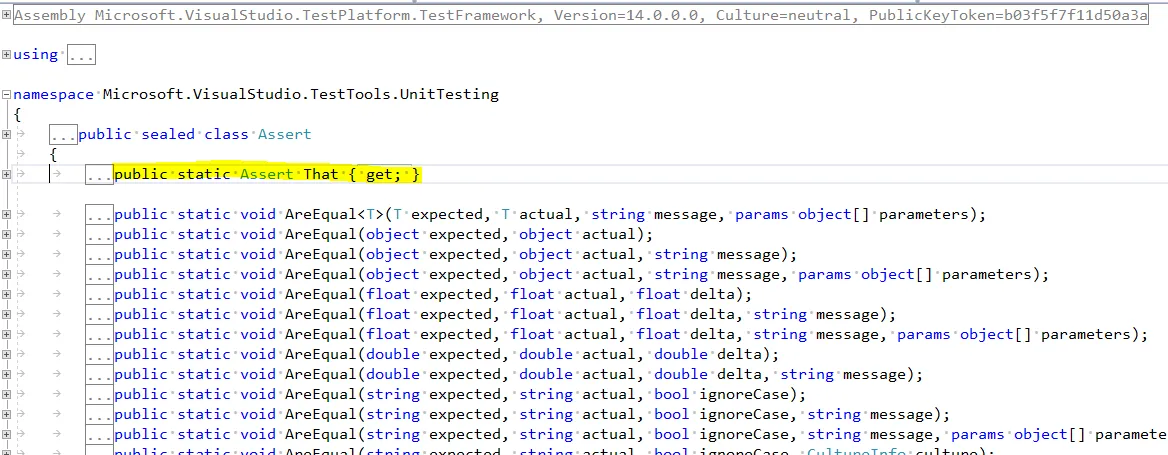This screenshot has height=455, width=1168.
Task: Expand margin plus for AreEqual double overload ending delta)
Action: 6,354
